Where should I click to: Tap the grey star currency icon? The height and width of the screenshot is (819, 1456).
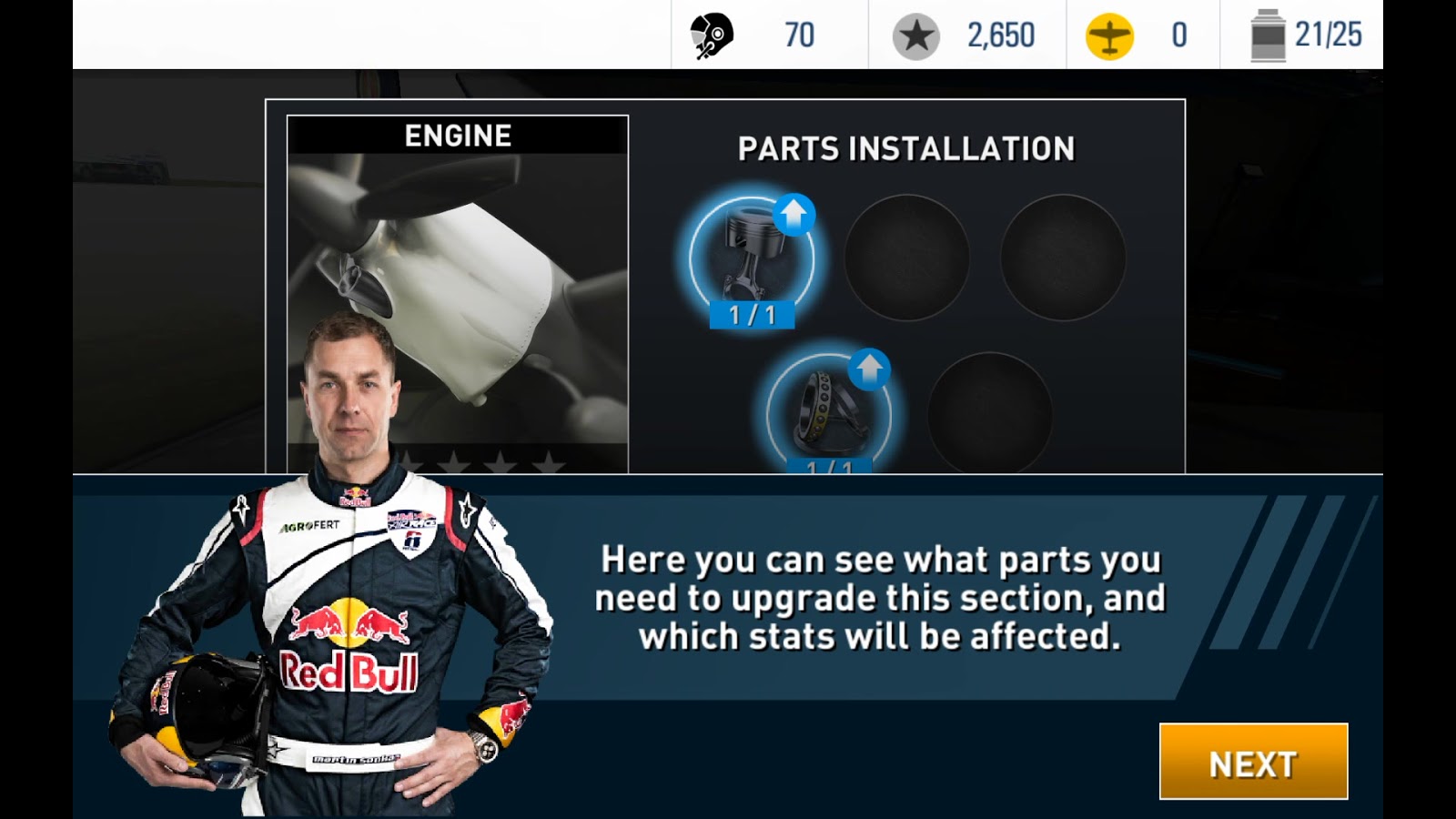coord(915,36)
